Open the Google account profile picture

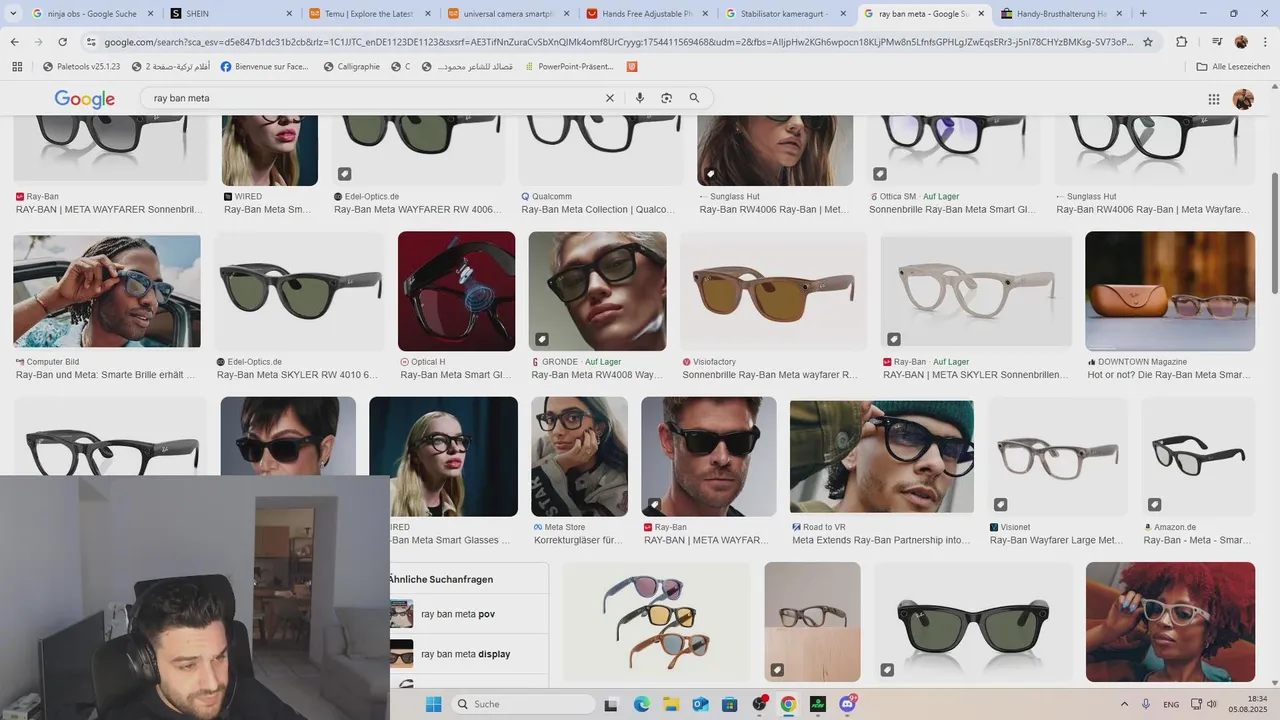(1243, 99)
